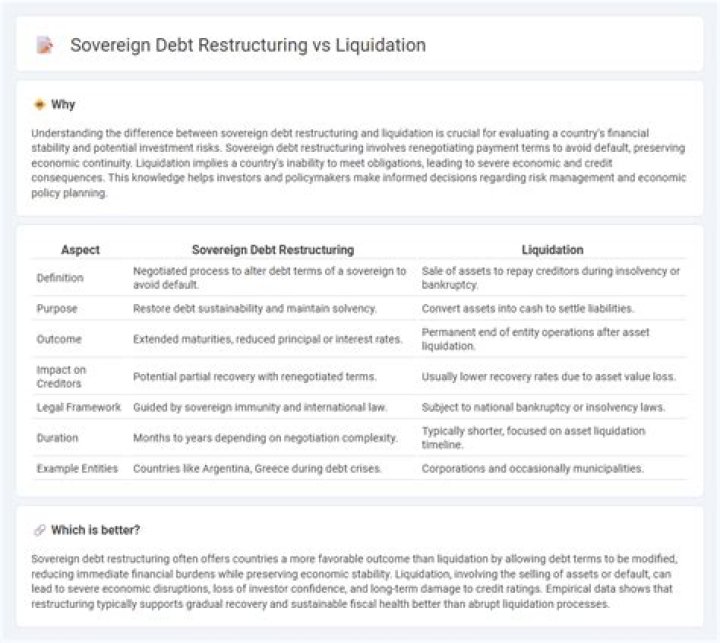720x643 pixels.
Task: Select the Sovereign Debt Restructuring vs Liquidation title
Action: pyautogui.click(x=248, y=45)
